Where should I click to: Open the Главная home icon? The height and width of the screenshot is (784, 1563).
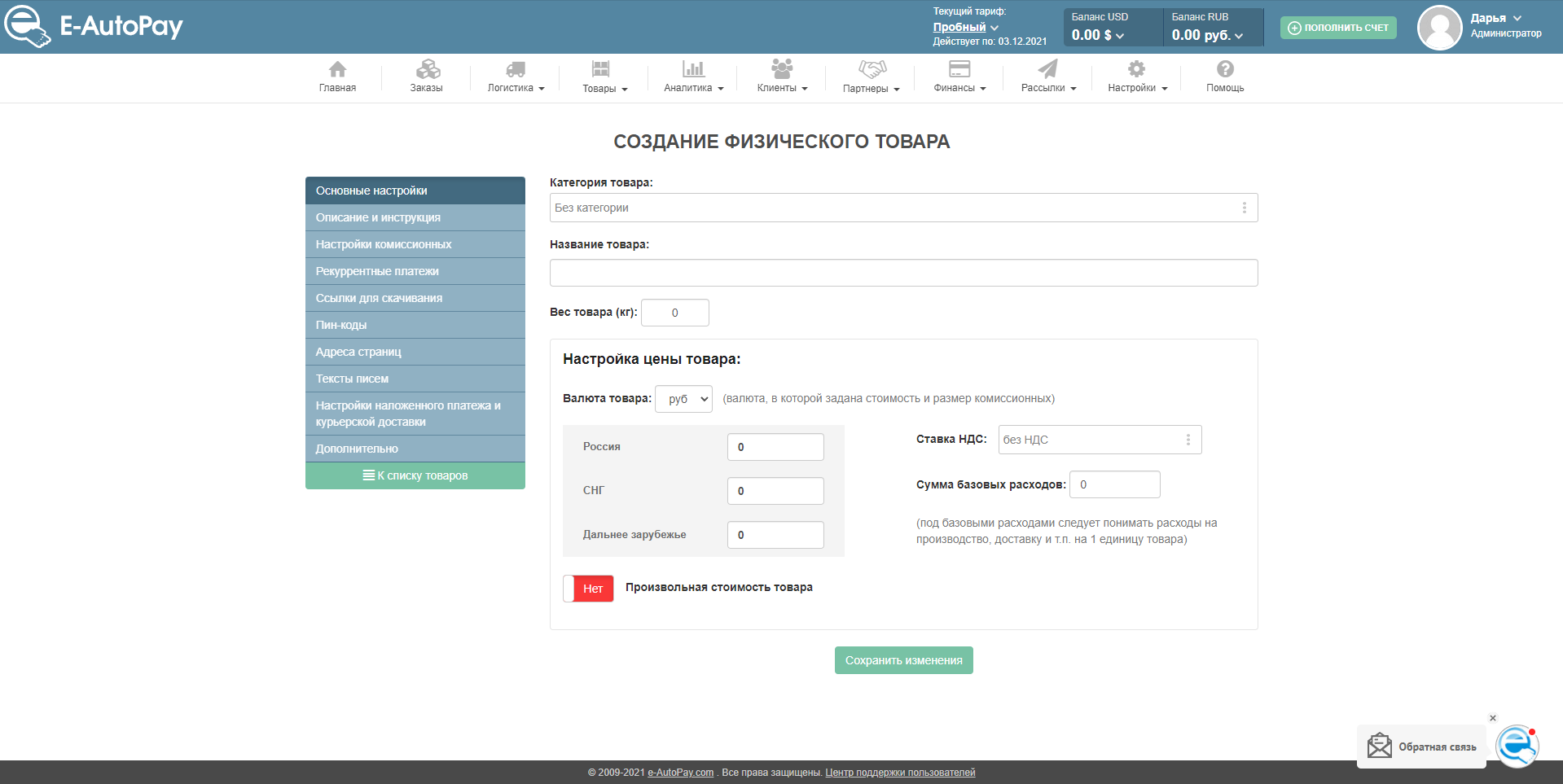pos(337,69)
